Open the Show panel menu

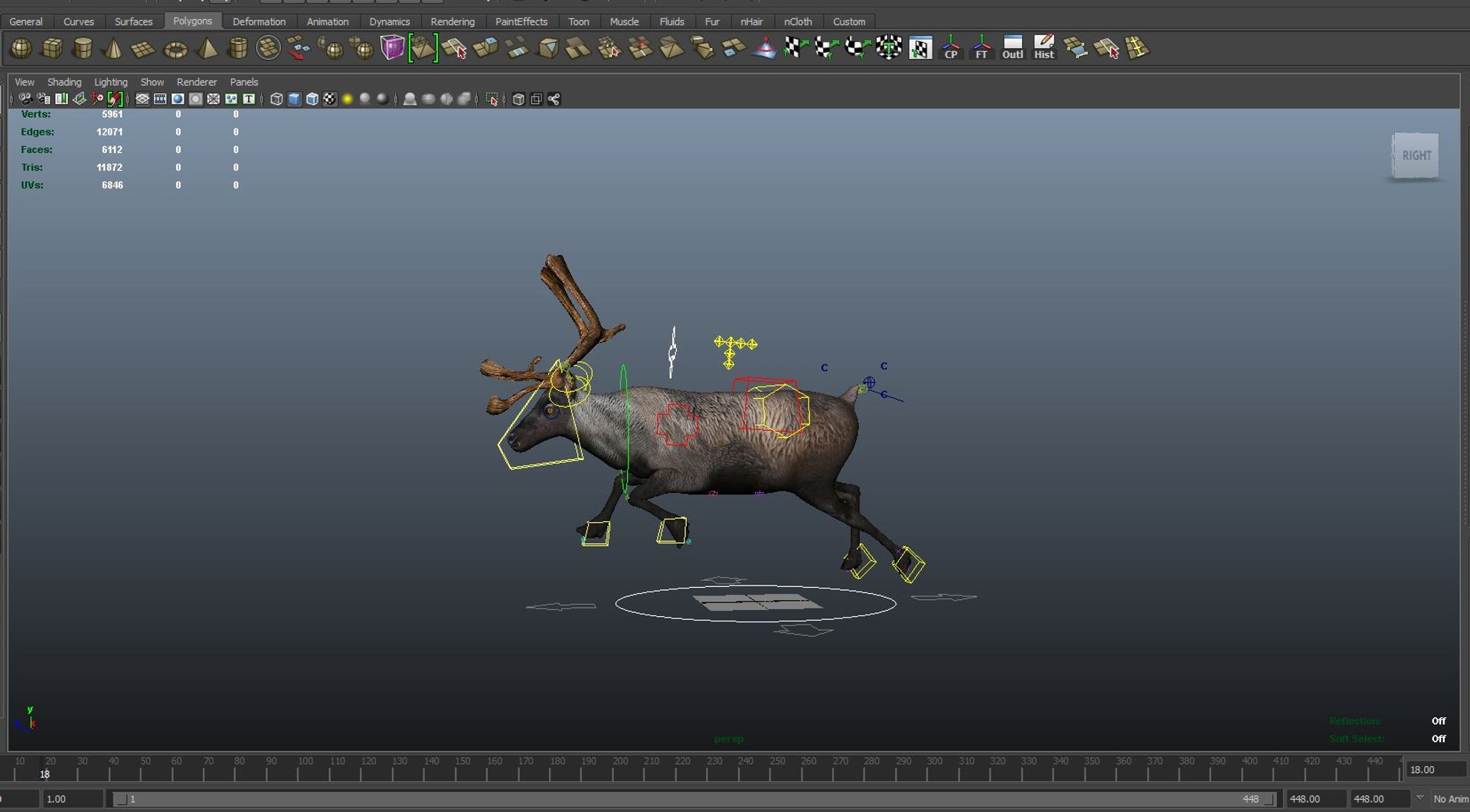pyautogui.click(x=152, y=82)
